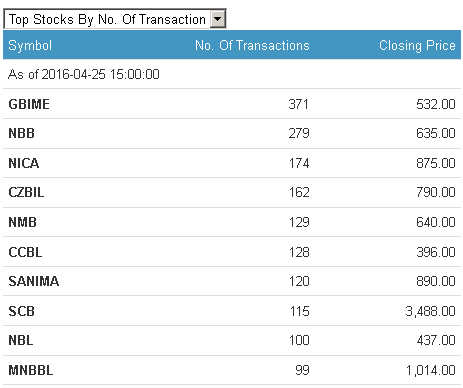The width and height of the screenshot is (463, 388).
Task: Open the SCB stock symbol
Action: tap(21, 311)
